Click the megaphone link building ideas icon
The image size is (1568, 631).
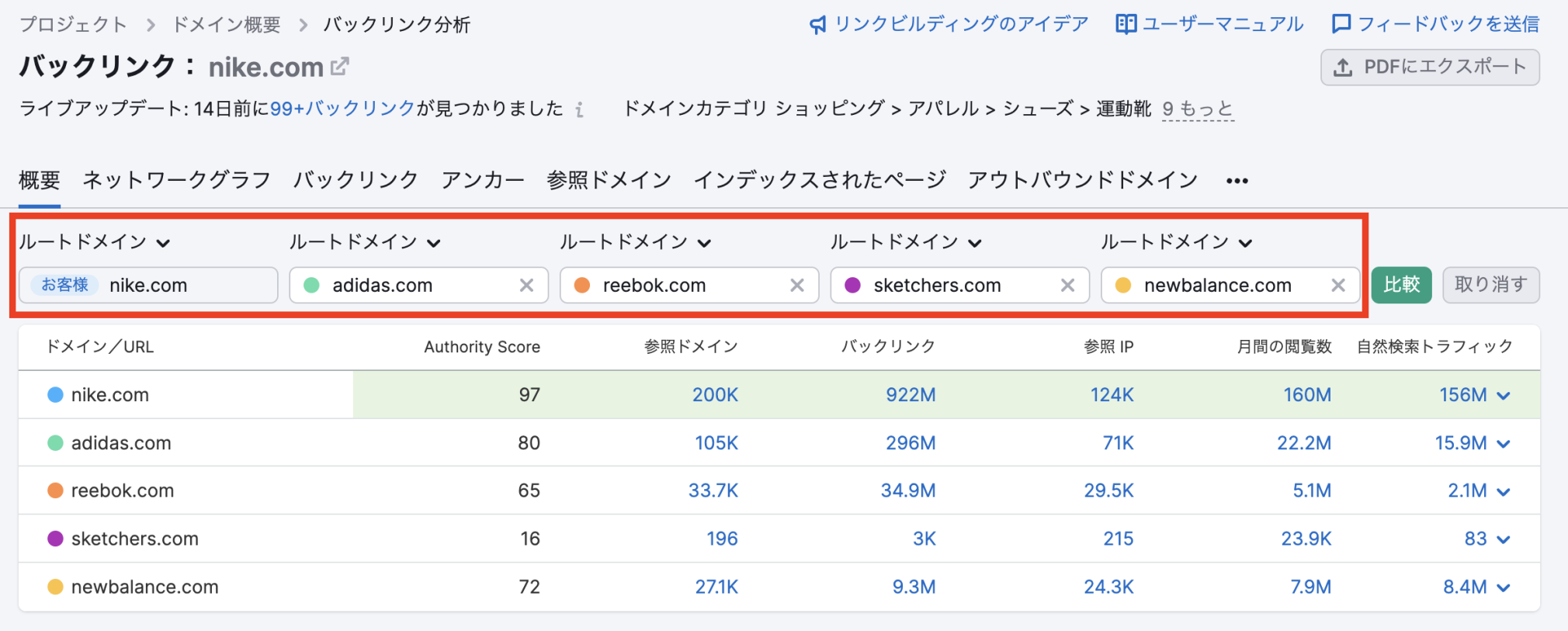click(817, 25)
